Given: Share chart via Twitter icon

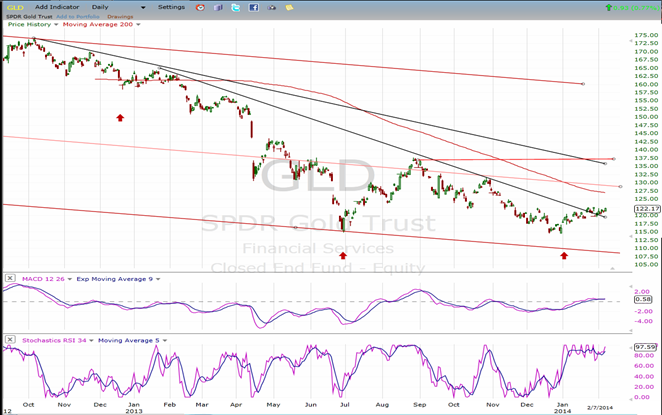Looking at the screenshot, I should (235, 7).
